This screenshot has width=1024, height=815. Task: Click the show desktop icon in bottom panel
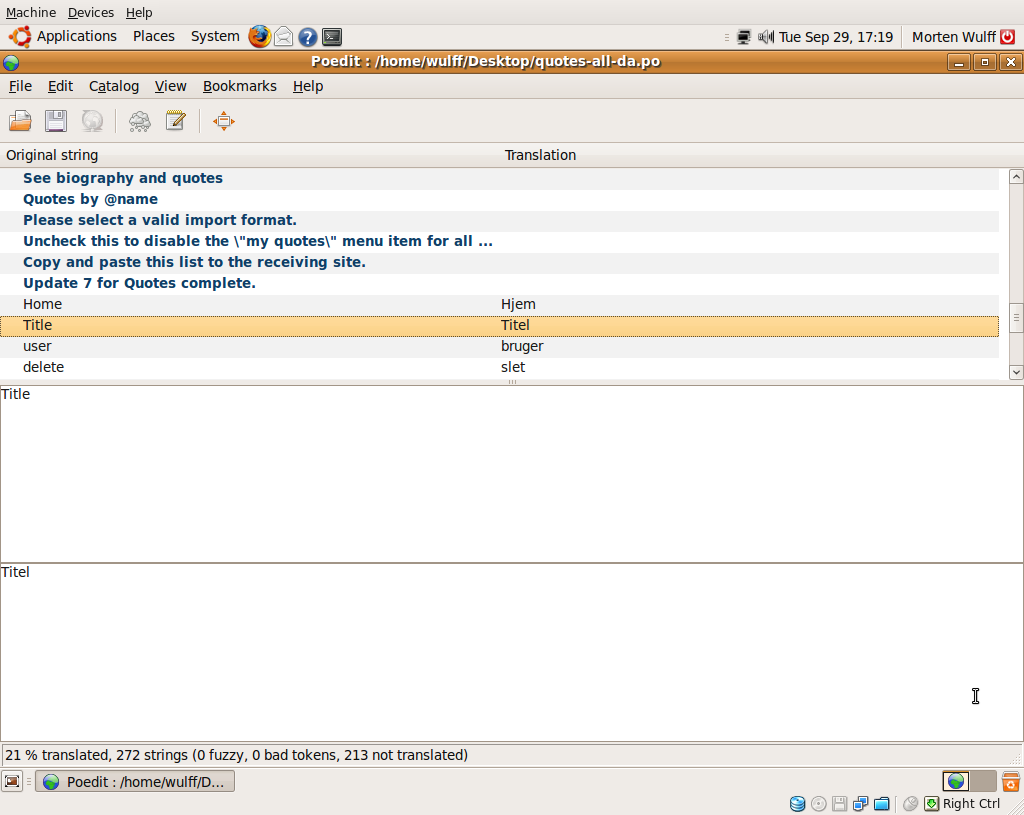pos(12,781)
